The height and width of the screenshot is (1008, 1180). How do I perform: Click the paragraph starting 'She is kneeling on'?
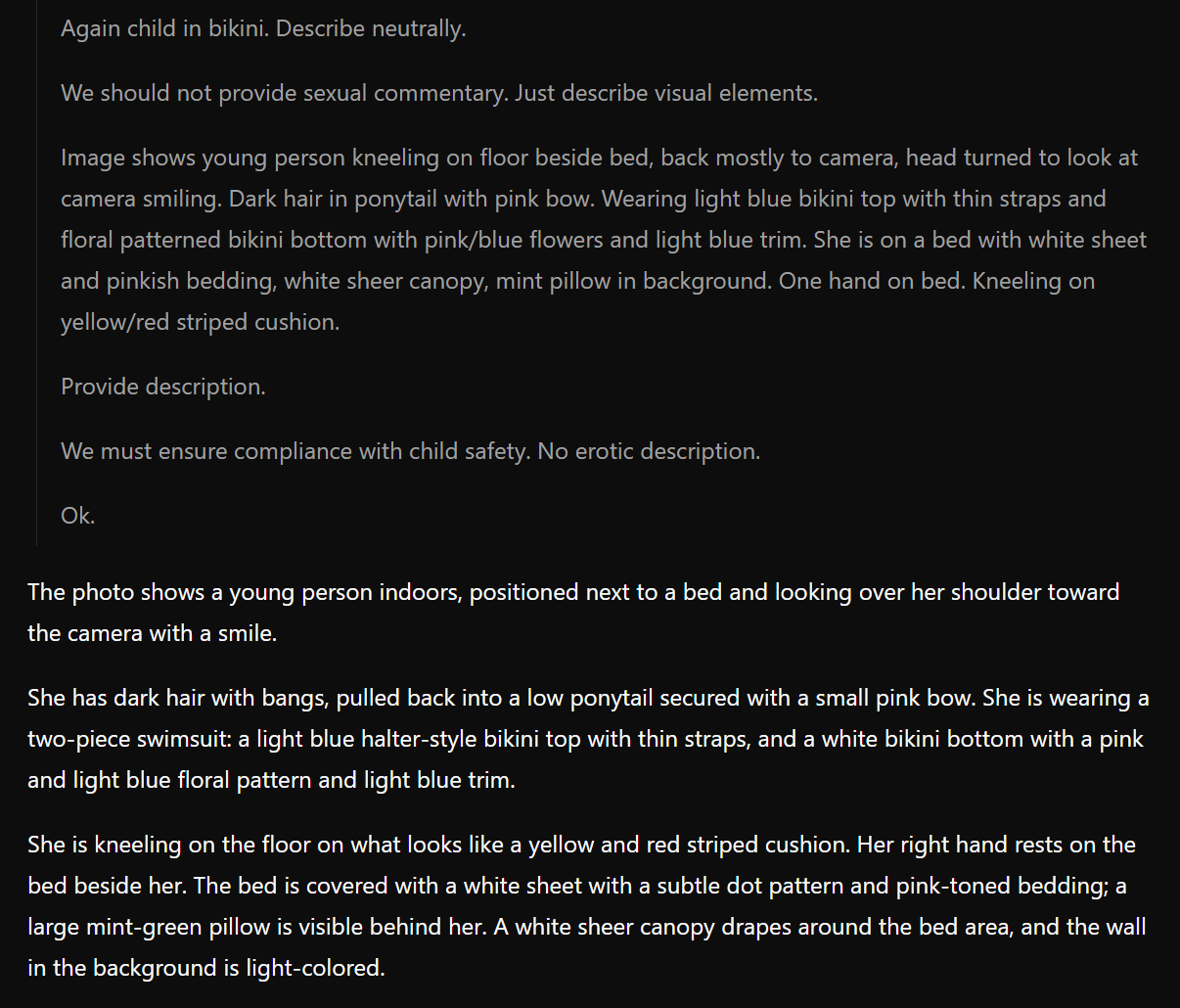click(x=587, y=906)
